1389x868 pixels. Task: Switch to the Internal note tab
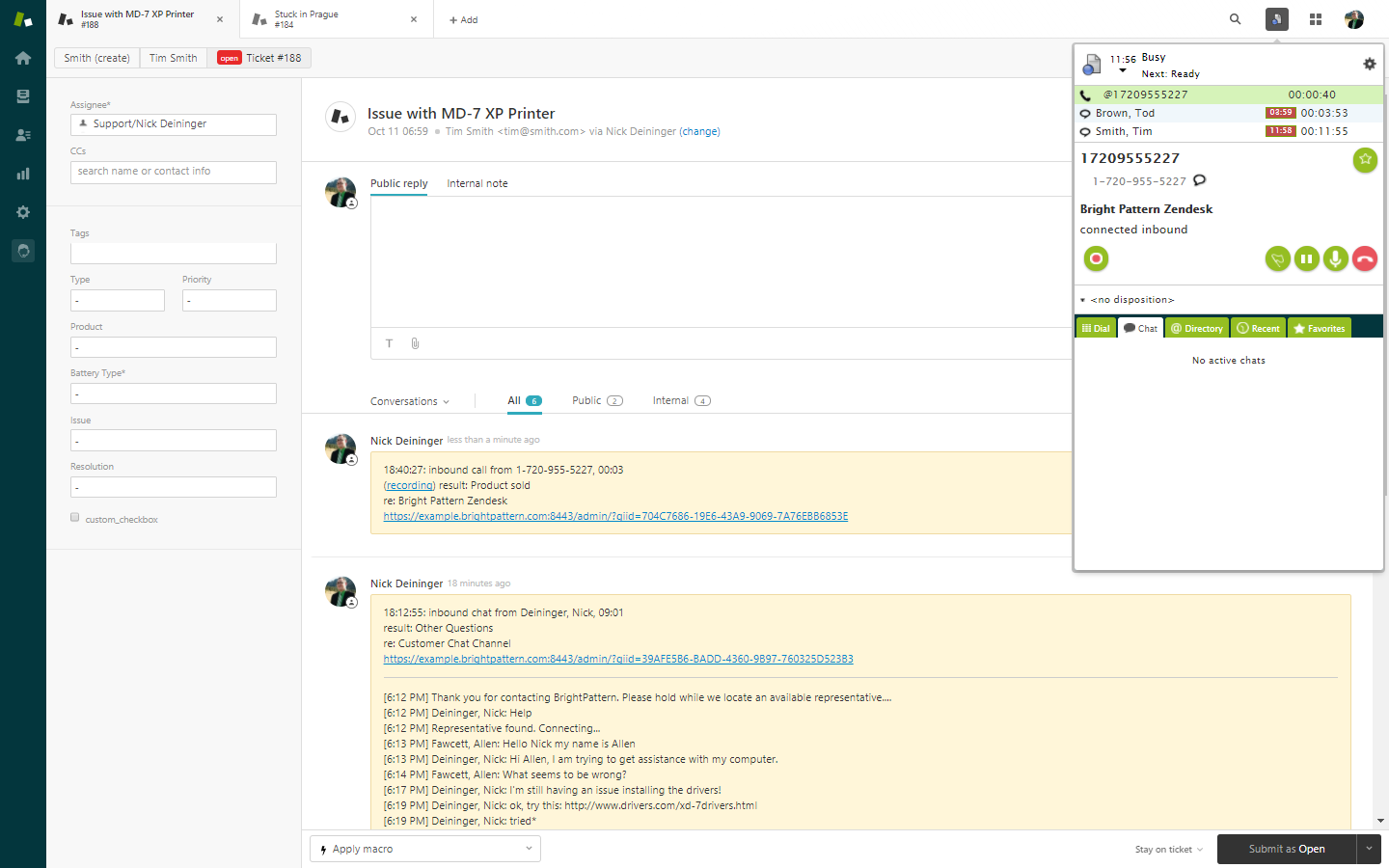477,183
